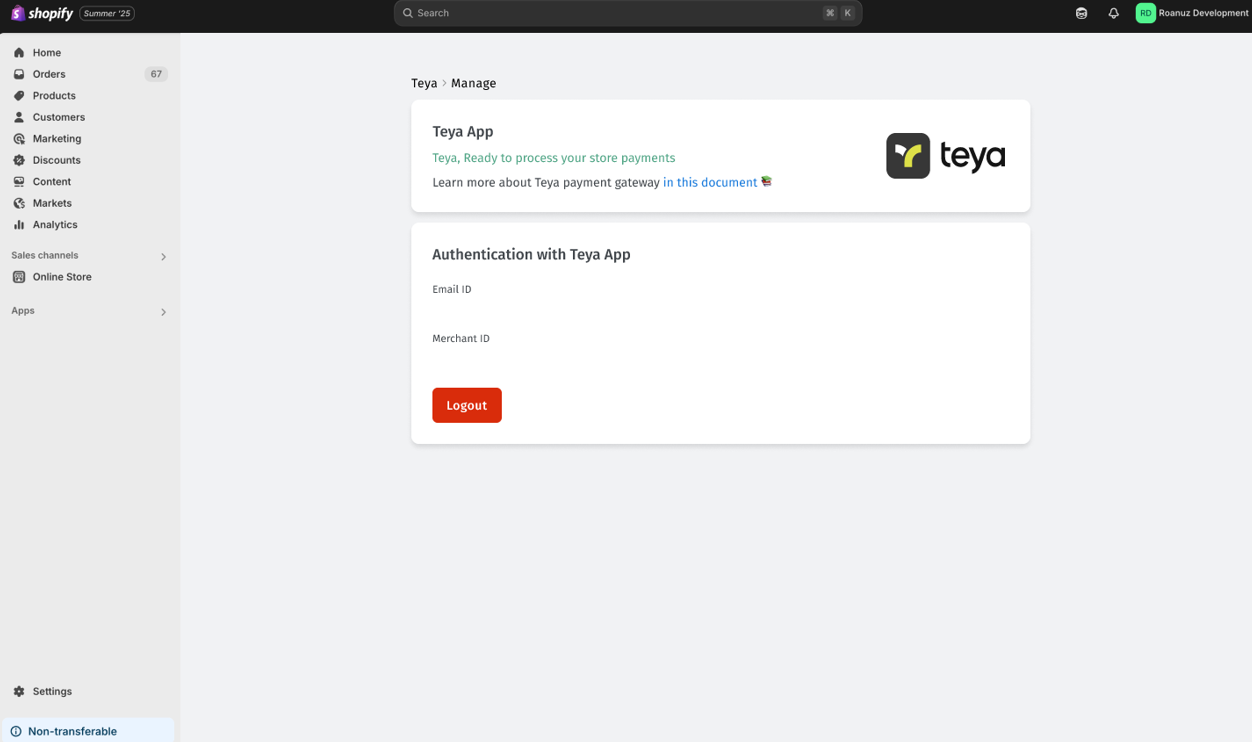Open notifications bell icon
Image resolution: width=1252 pixels, height=742 pixels.
(1113, 13)
